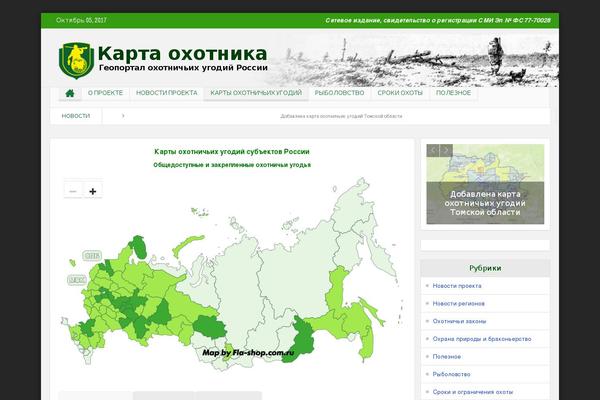Image resolution: width=600 pixels, height=400 pixels.
Task: Go to previous slide in news slider
Action: click(433, 150)
